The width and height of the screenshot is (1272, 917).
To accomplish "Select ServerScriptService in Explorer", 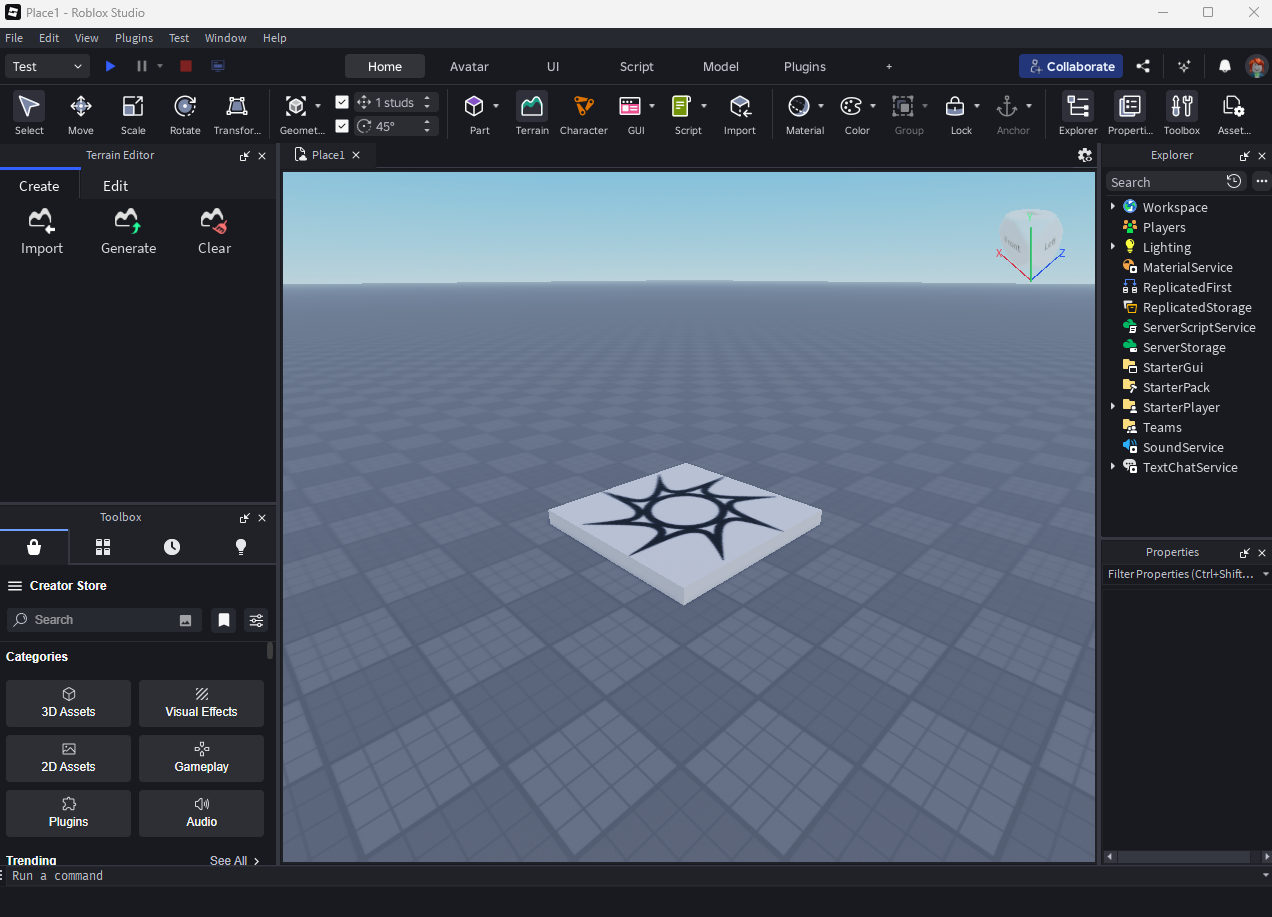I will pyautogui.click(x=1199, y=327).
